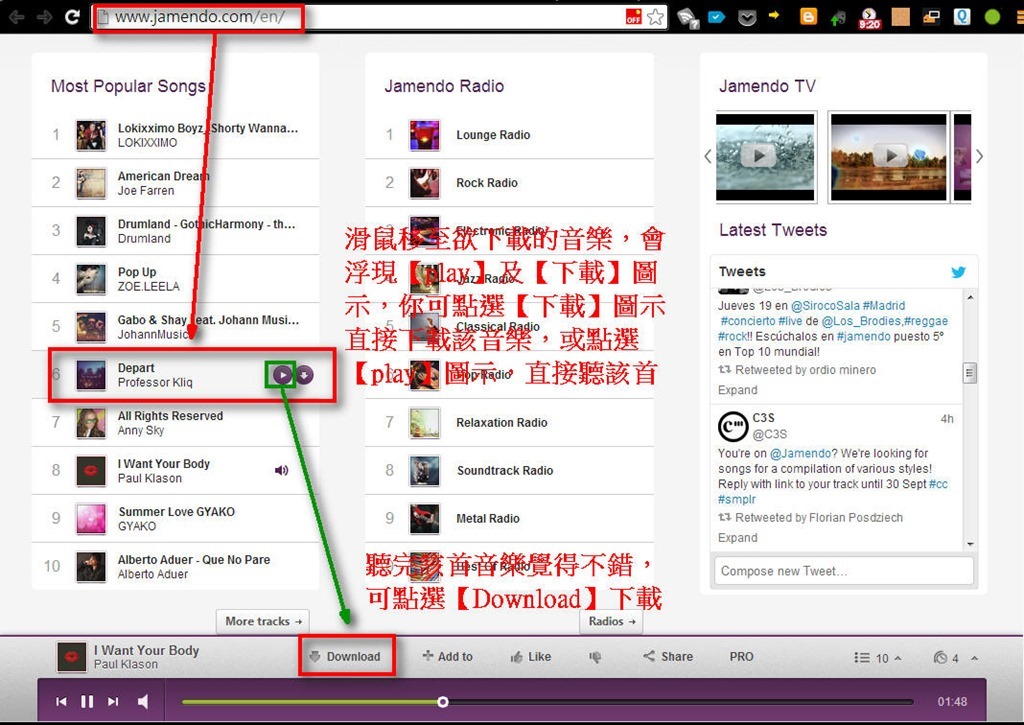1024x725 pixels.
Task: Go back using the browser back arrow
Action: point(17,17)
